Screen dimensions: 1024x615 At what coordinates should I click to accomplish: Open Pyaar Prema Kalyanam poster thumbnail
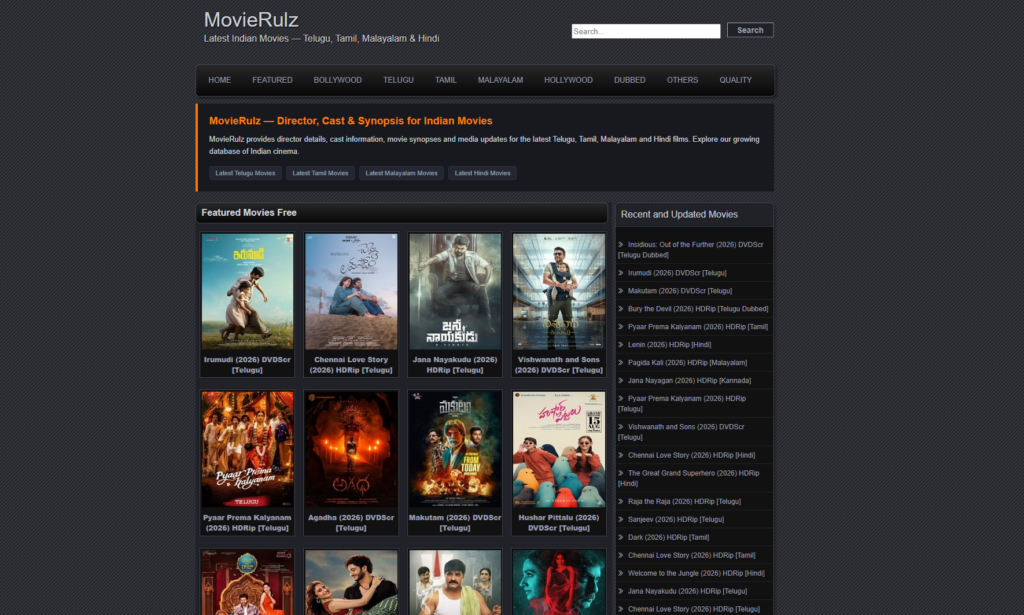tap(248, 450)
